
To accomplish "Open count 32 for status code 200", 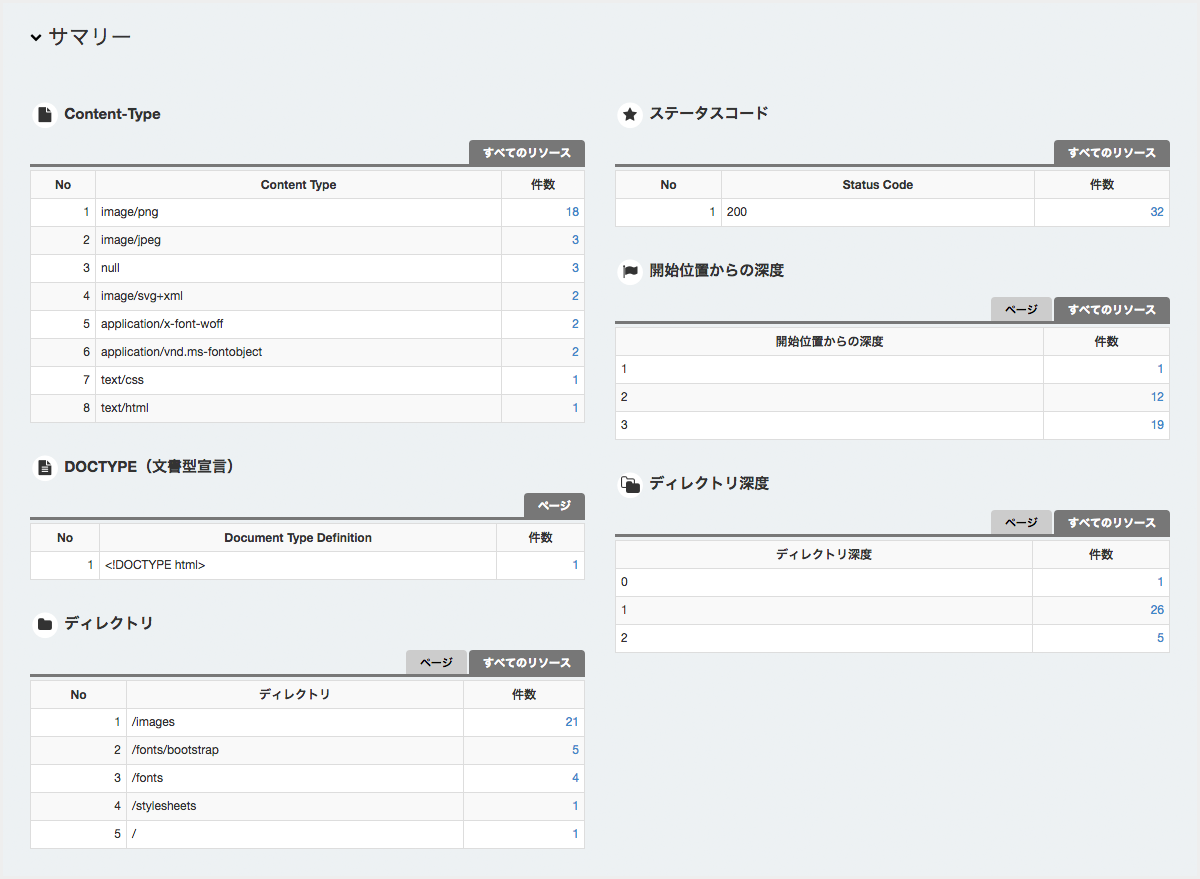I will [x=1157, y=212].
